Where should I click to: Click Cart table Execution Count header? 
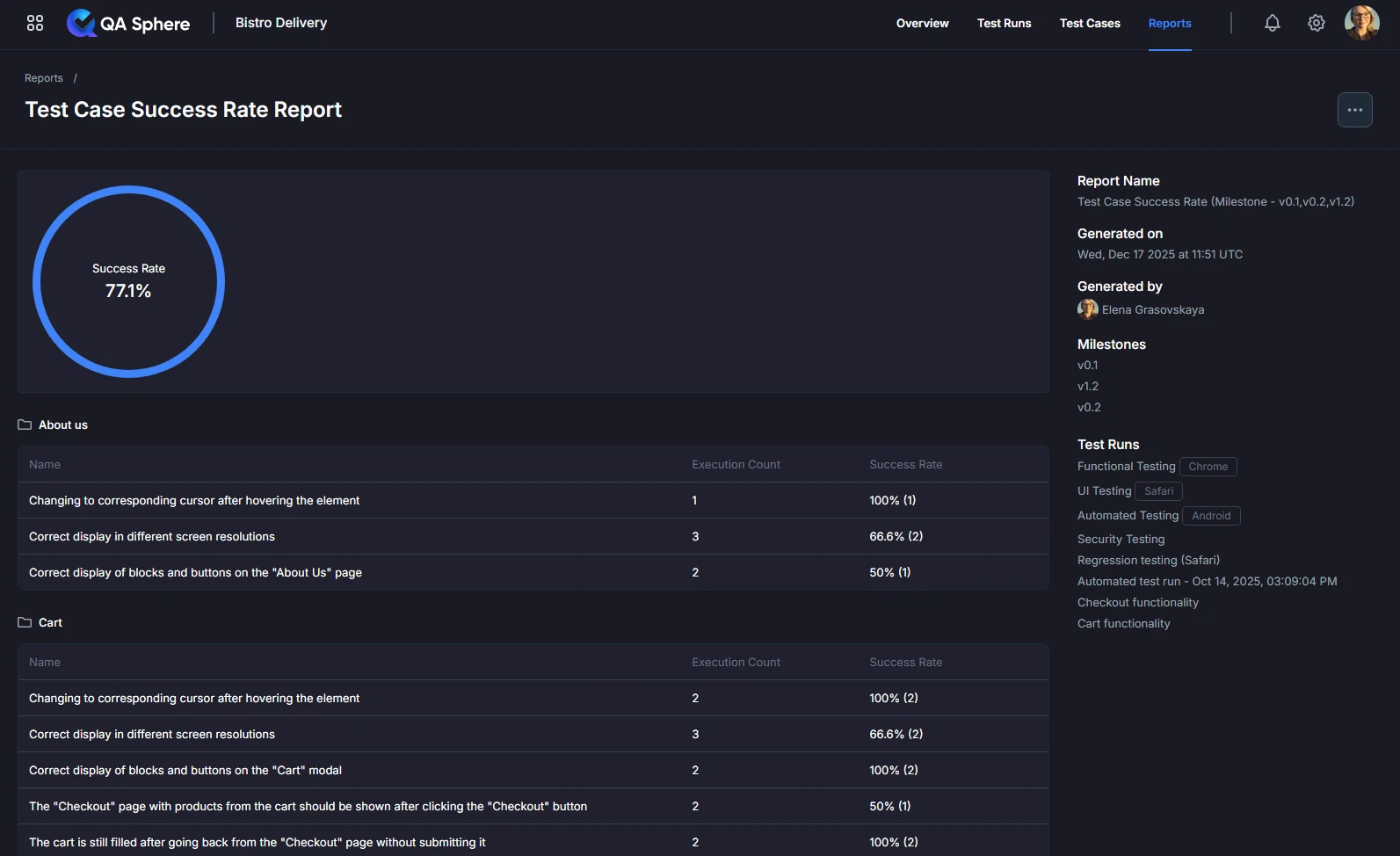(736, 662)
